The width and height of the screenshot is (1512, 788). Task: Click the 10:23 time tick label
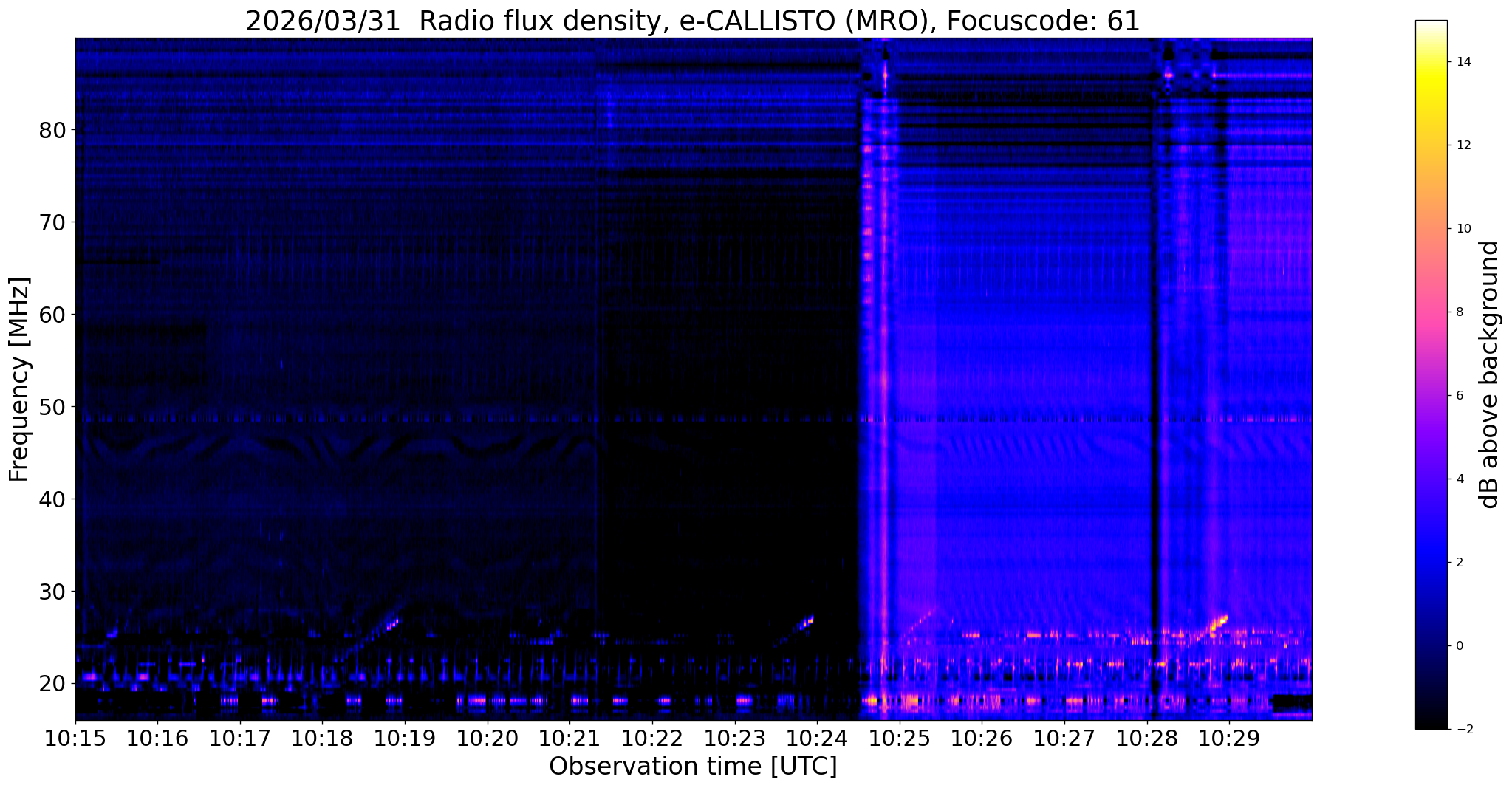click(x=735, y=737)
